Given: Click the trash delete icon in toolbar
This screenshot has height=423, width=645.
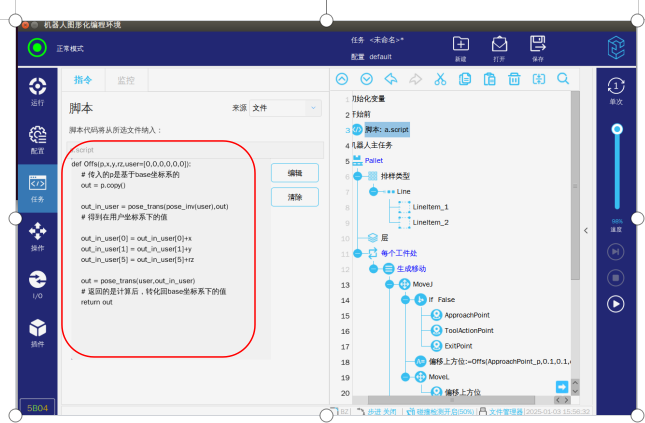Looking at the screenshot, I should point(513,79).
